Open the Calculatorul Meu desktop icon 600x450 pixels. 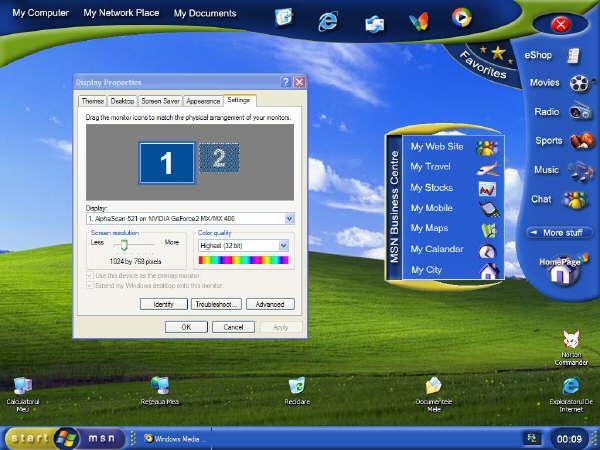click(x=23, y=395)
